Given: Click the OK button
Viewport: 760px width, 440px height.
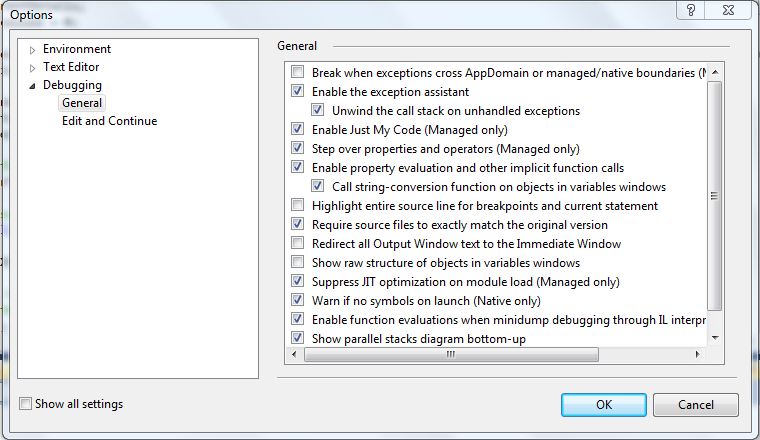Looking at the screenshot, I should [x=604, y=405].
